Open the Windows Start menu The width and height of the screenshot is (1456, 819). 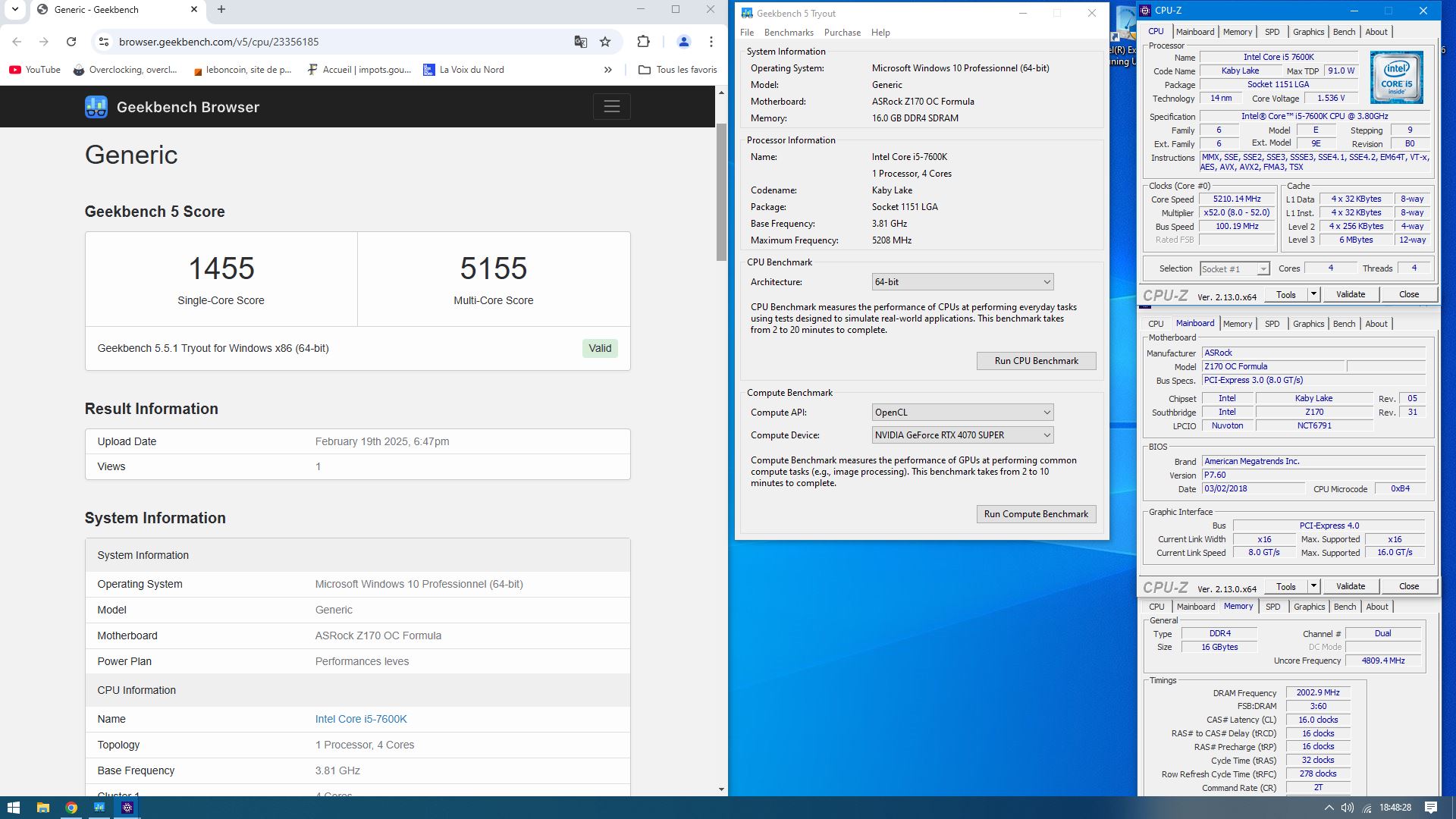pyautogui.click(x=13, y=808)
